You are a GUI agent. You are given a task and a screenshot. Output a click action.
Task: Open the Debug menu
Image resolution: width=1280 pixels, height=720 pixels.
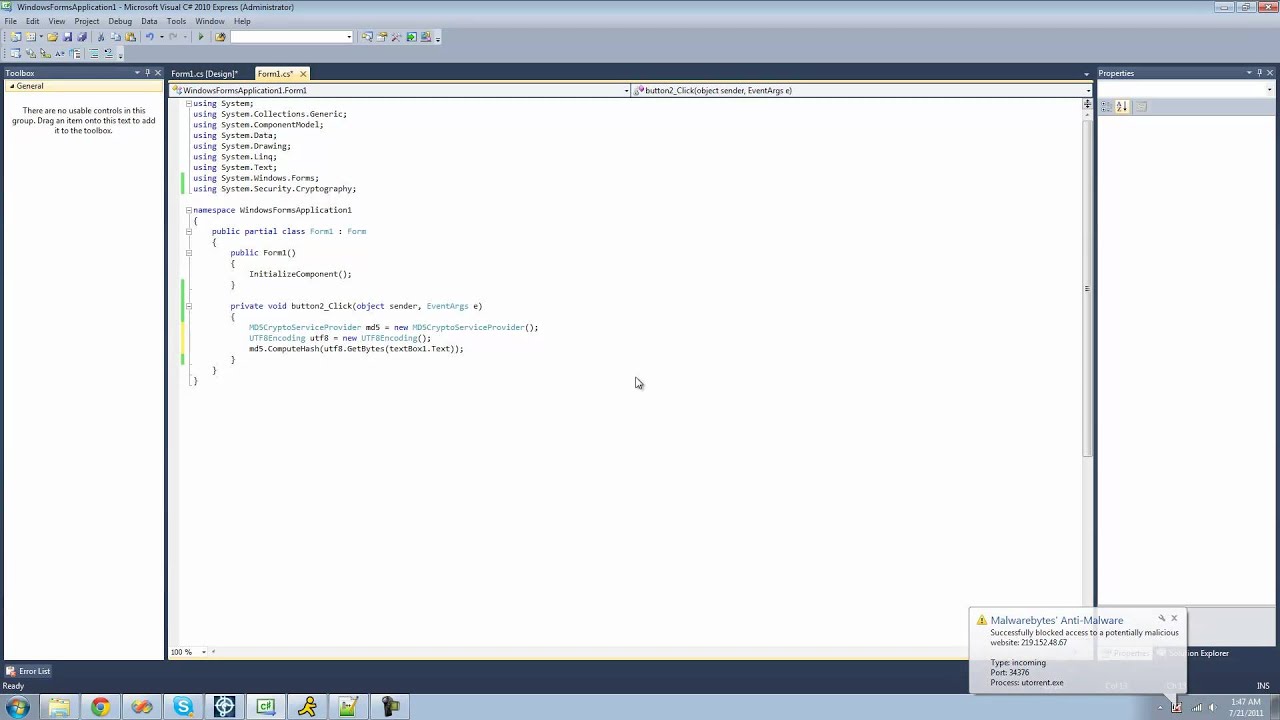(120, 21)
